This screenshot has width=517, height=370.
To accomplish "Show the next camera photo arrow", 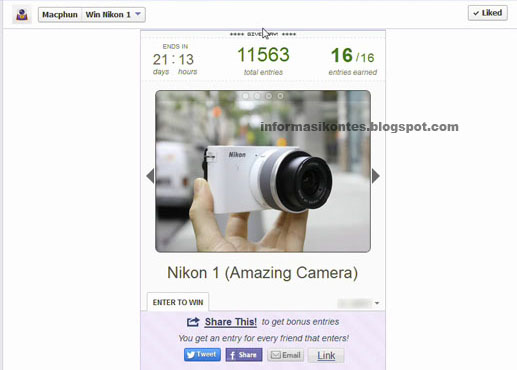I will tap(376, 176).
